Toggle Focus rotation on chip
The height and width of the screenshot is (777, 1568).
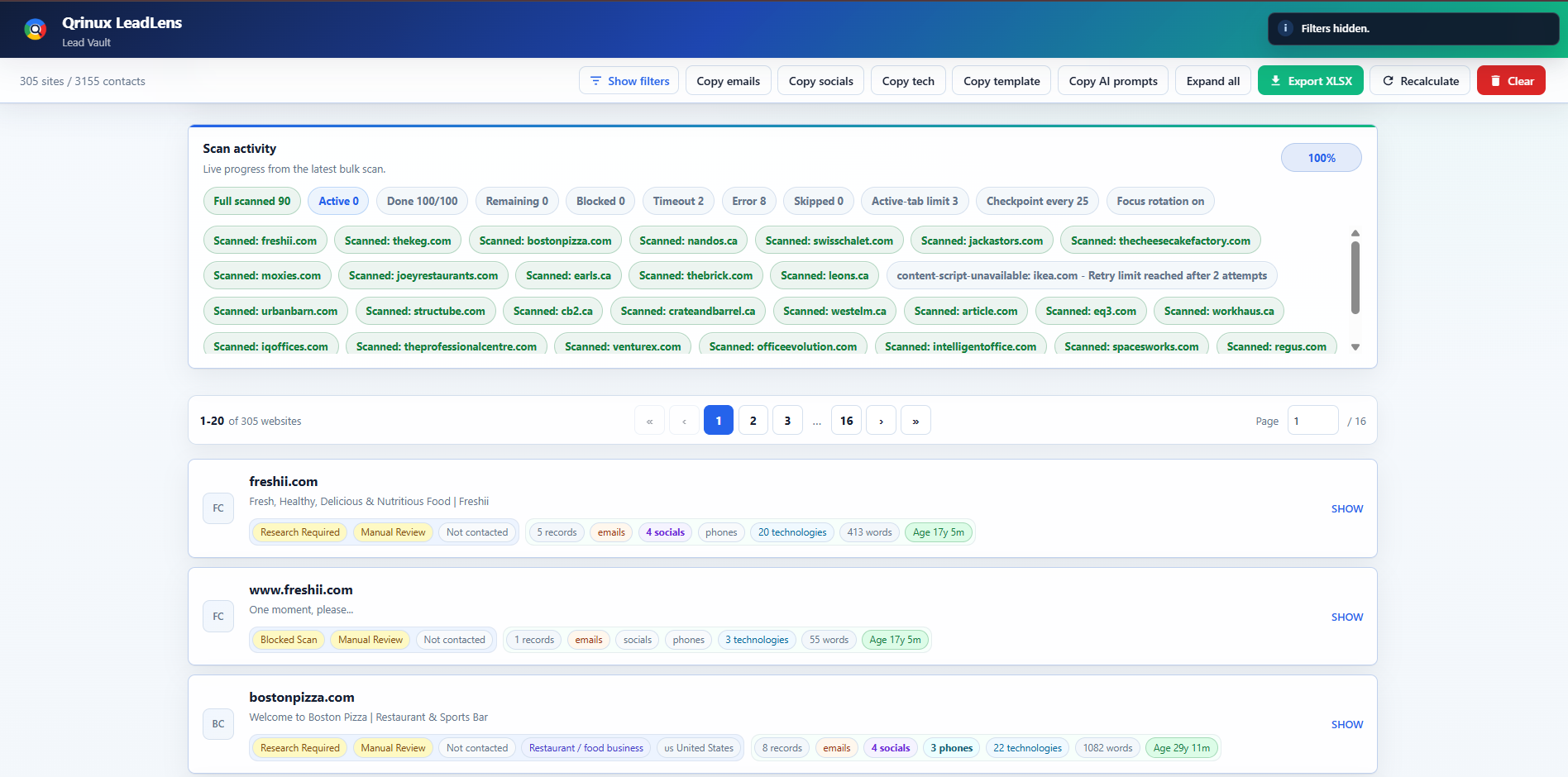coord(1160,201)
